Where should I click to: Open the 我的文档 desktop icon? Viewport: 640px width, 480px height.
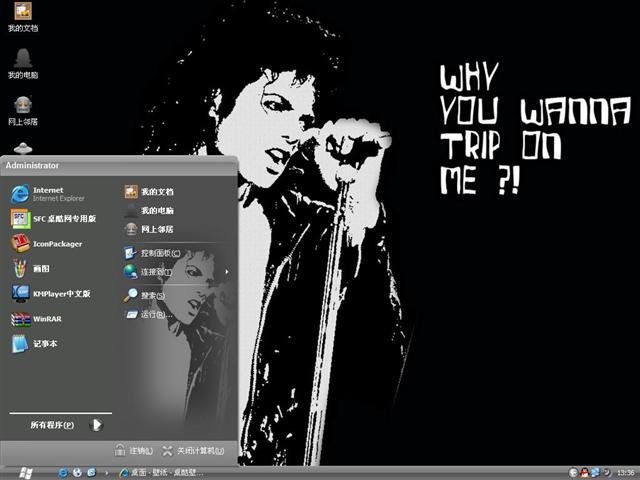(23, 17)
